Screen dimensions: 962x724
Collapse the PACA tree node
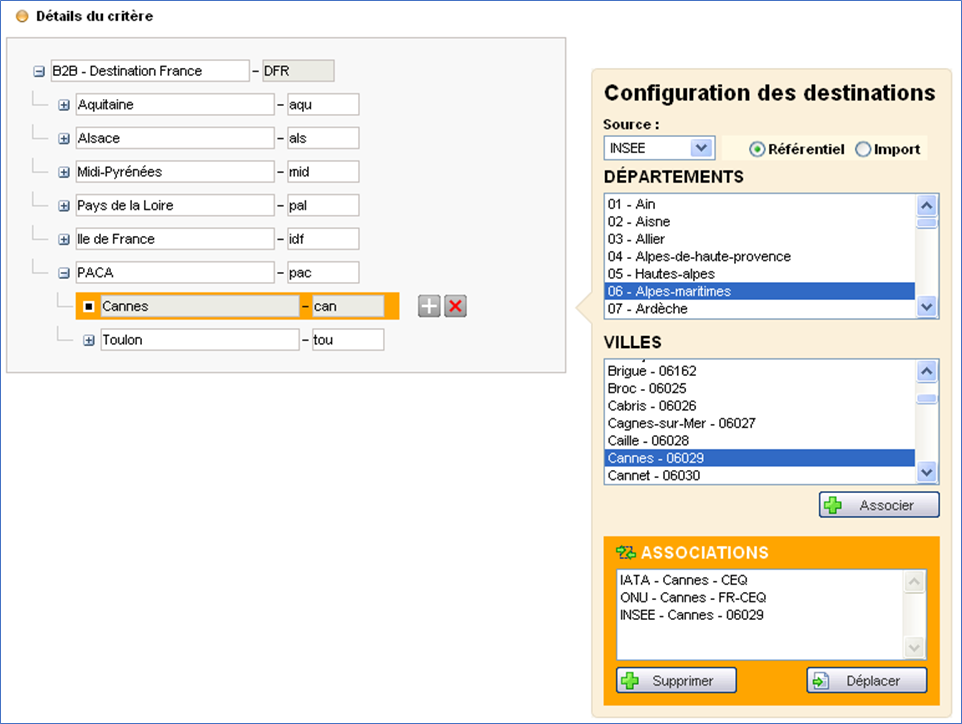[x=64, y=273]
